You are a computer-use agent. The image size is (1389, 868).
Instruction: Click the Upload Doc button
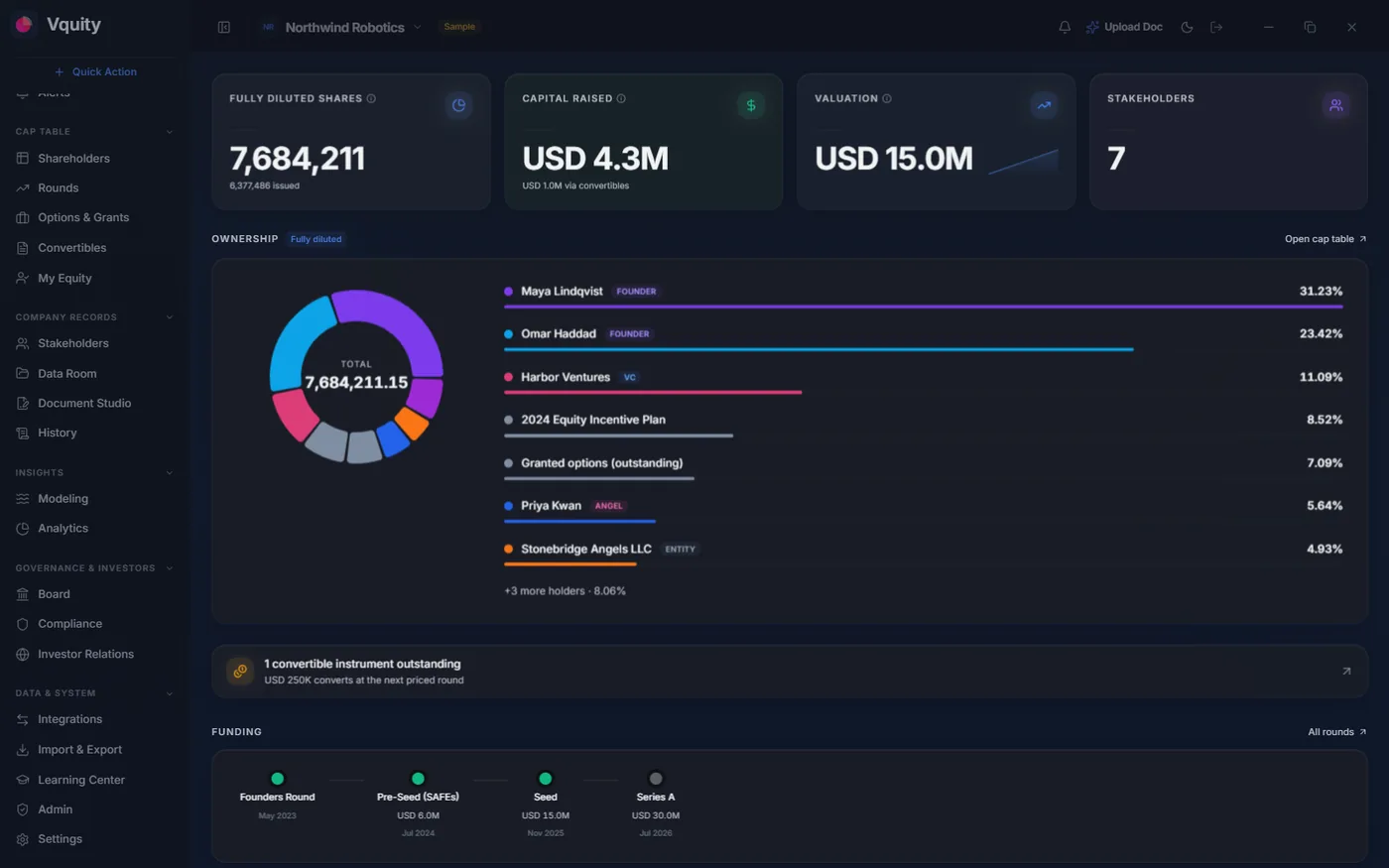[x=1124, y=27]
